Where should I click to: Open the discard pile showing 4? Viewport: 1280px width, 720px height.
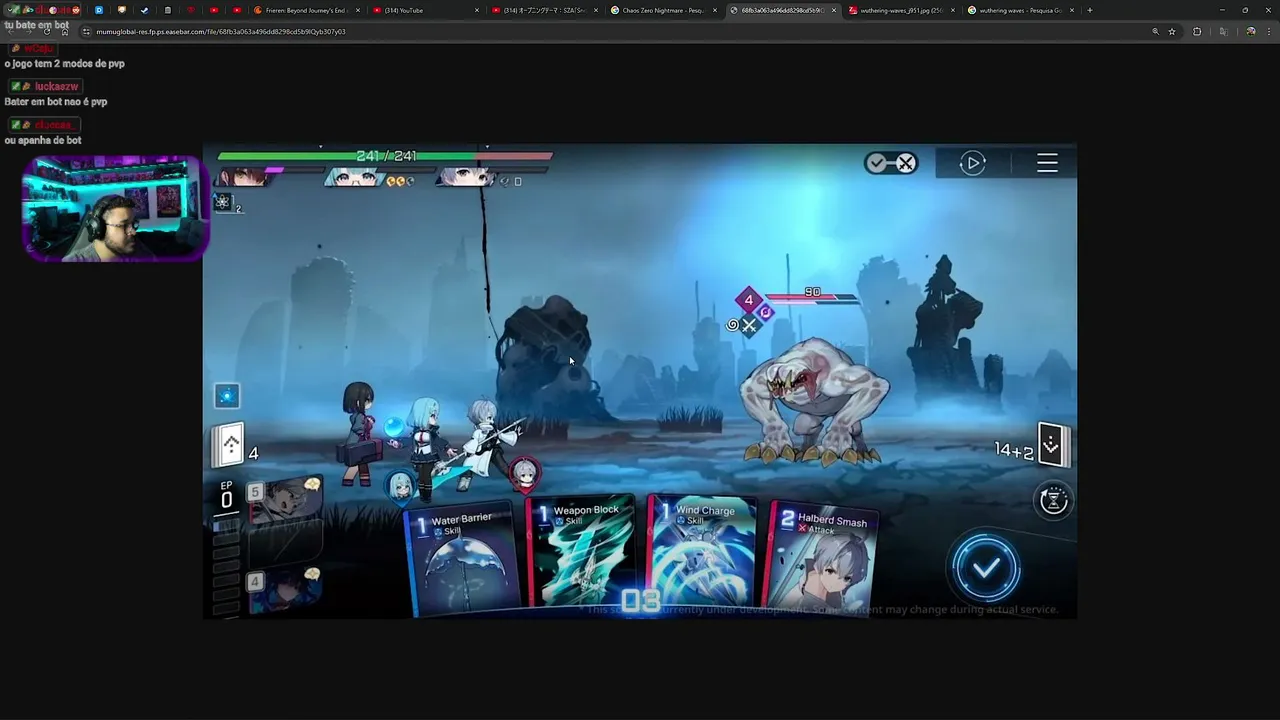tap(230, 445)
